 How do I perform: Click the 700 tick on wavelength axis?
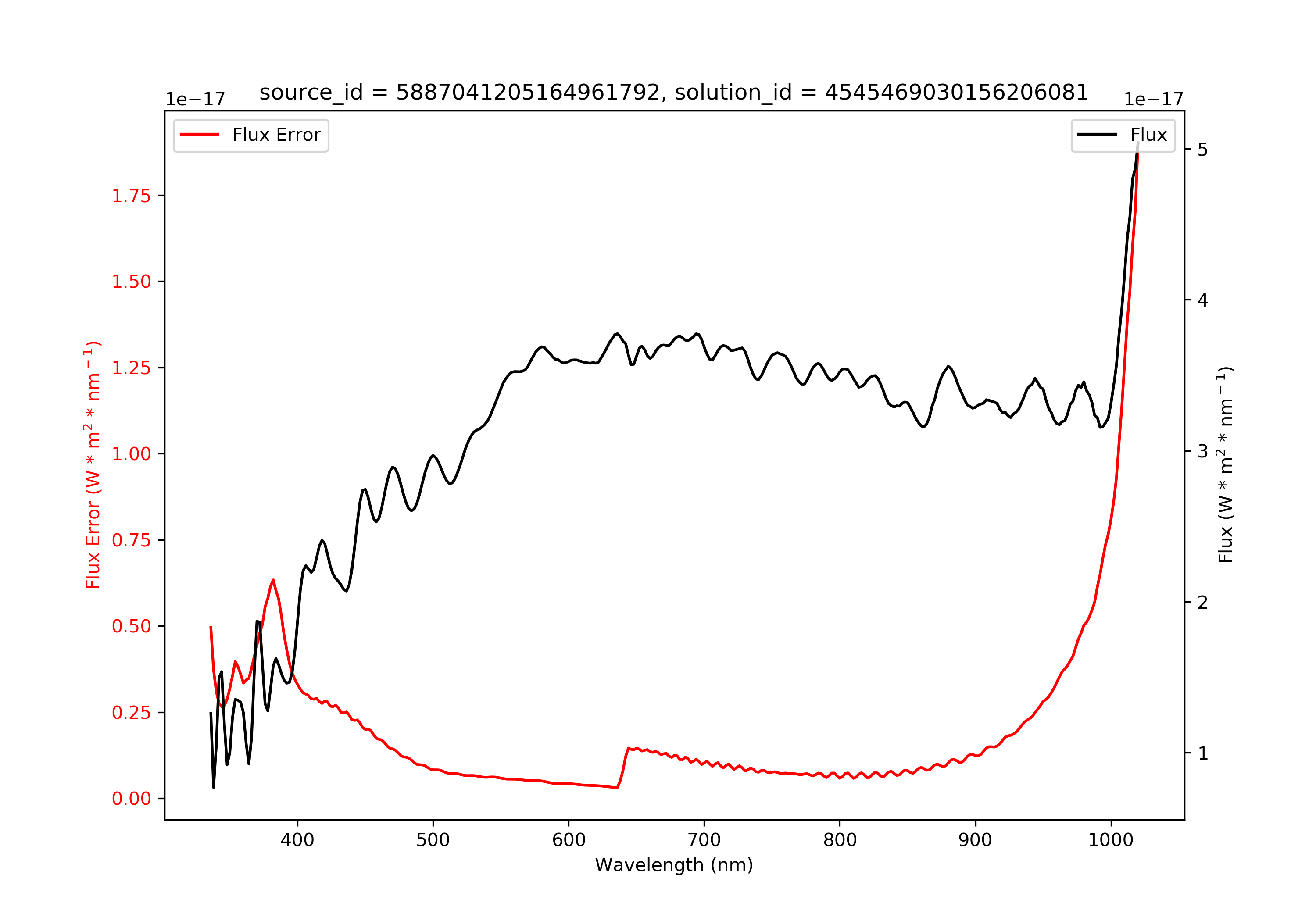pyautogui.click(x=704, y=840)
